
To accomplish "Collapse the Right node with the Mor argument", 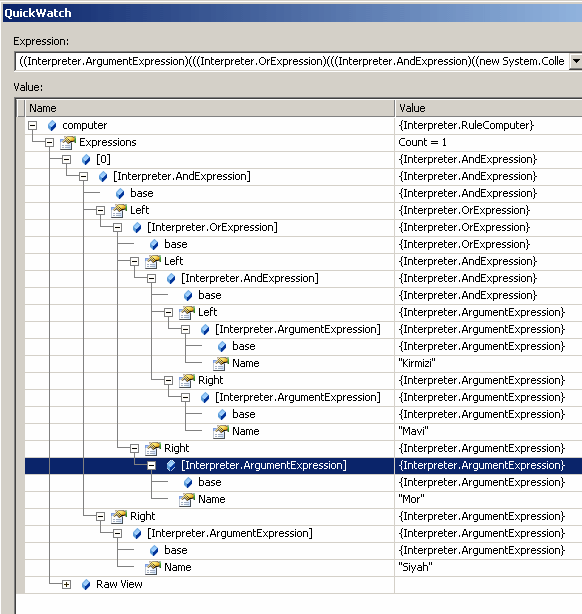I will (135, 448).
